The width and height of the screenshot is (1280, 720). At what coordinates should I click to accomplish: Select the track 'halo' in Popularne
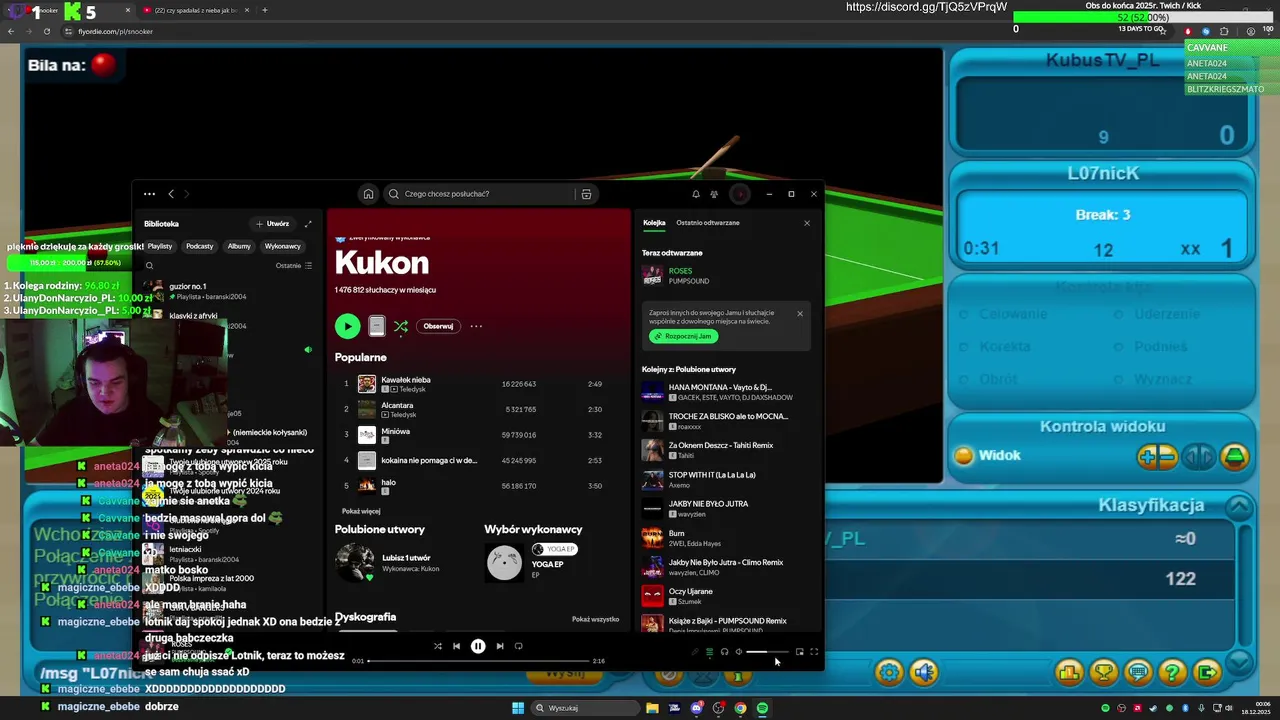point(478,486)
